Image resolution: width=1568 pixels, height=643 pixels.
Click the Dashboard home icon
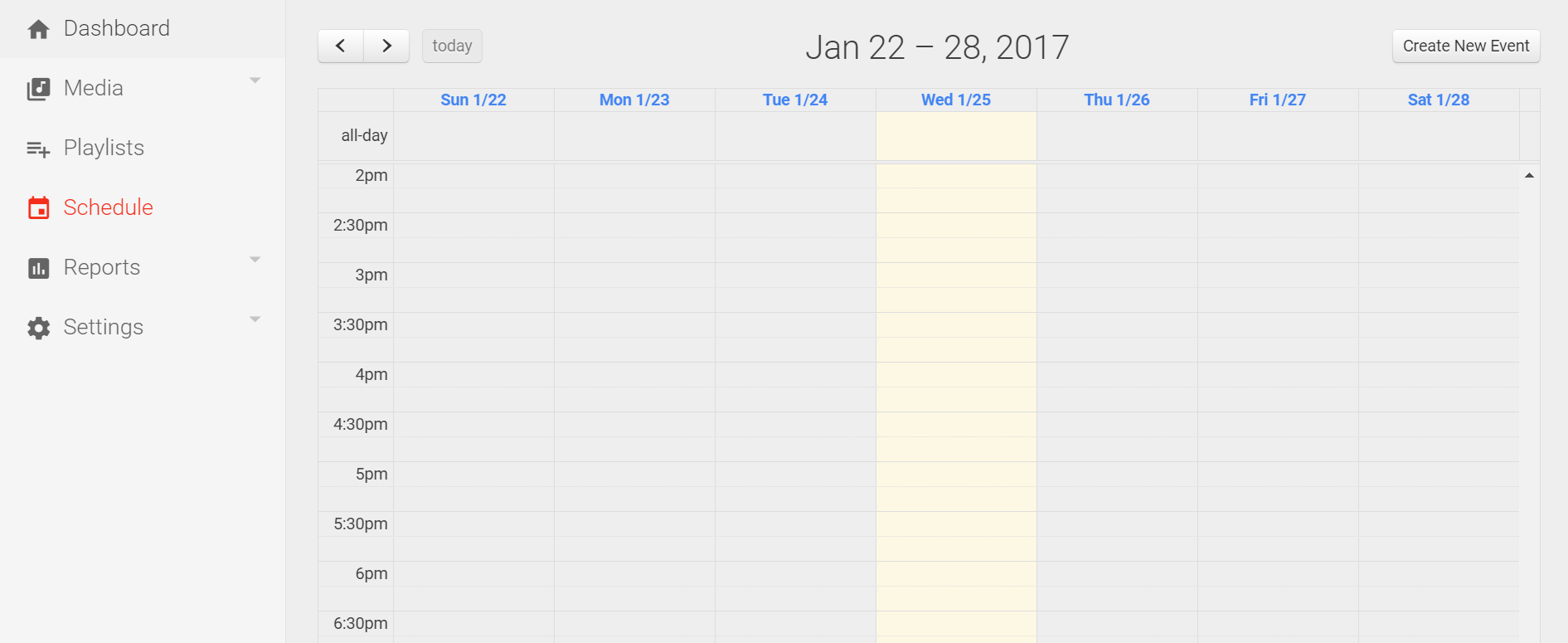38,30
